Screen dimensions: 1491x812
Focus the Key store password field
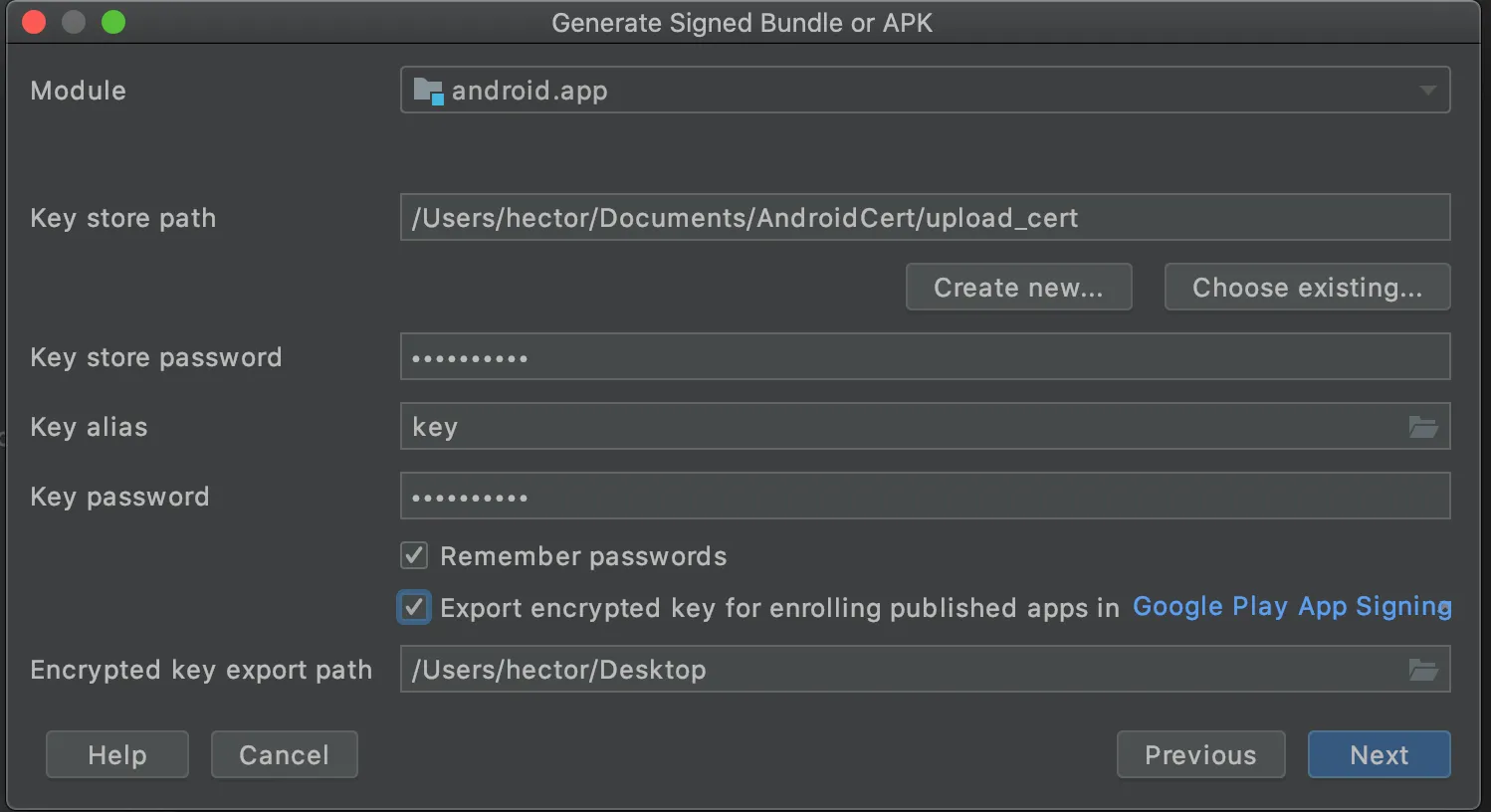924,357
